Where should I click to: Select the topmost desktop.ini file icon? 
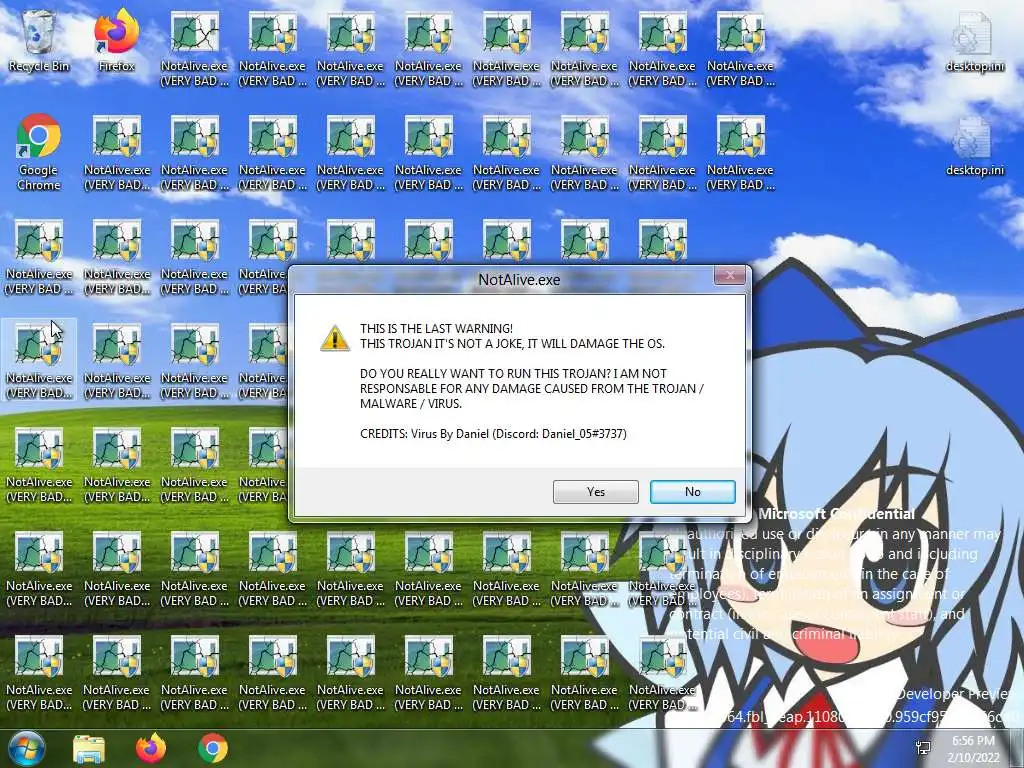coord(974,41)
